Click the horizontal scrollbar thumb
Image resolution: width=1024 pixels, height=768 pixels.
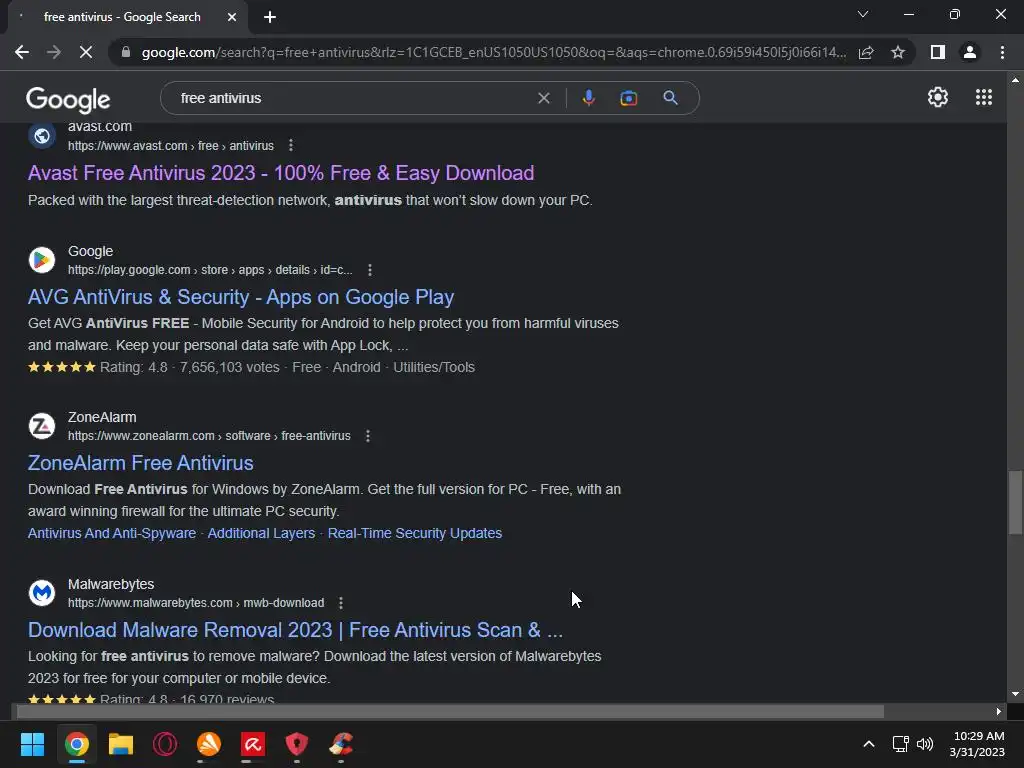tap(450, 711)
